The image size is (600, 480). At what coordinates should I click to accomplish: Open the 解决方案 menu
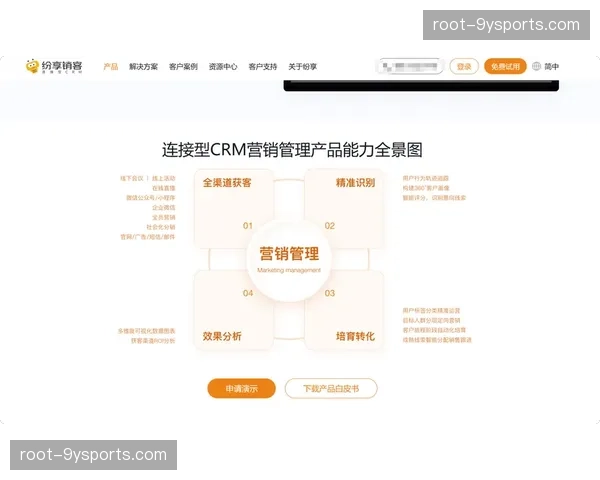click(x=143, y=67)
